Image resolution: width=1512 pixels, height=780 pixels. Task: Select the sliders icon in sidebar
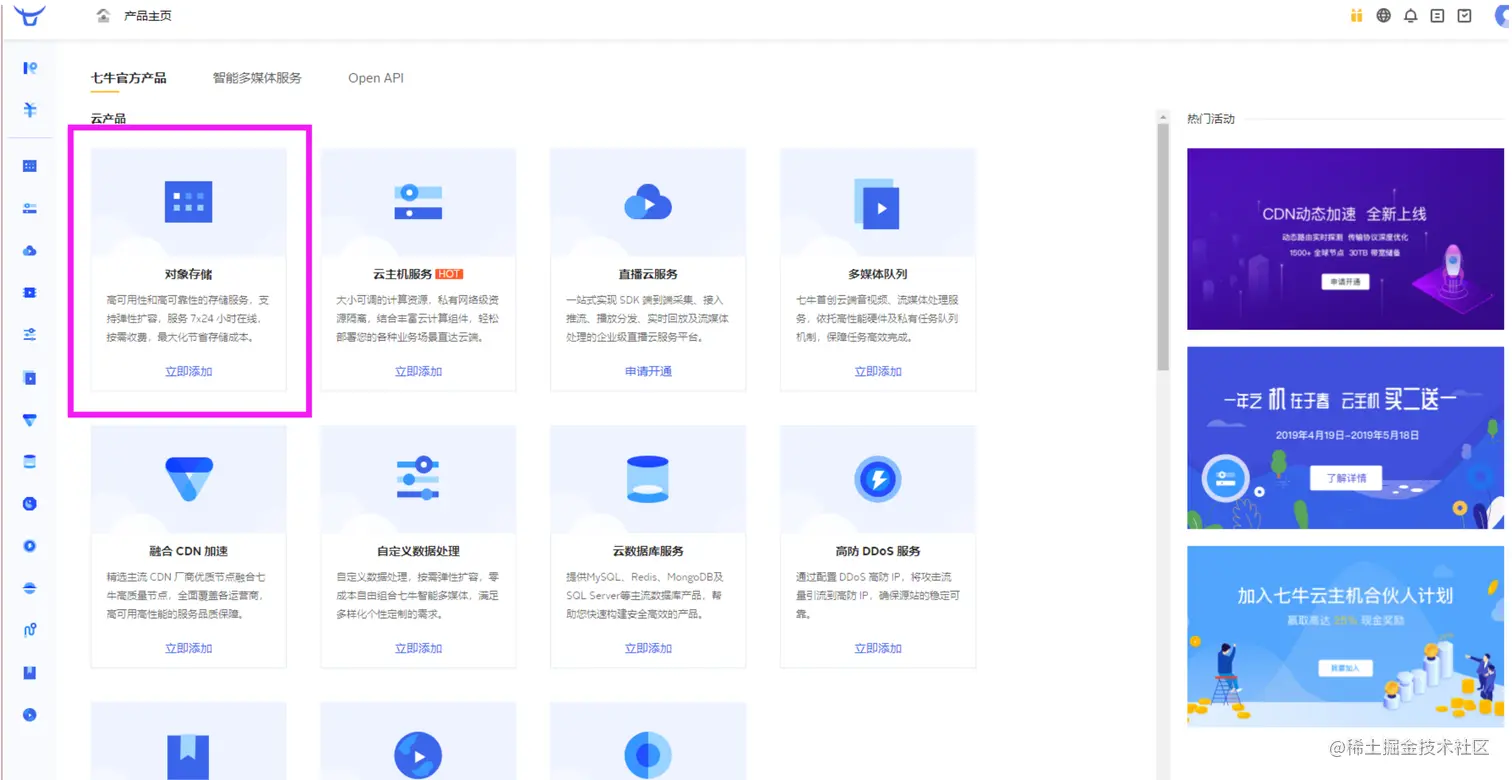pos(30,334)
